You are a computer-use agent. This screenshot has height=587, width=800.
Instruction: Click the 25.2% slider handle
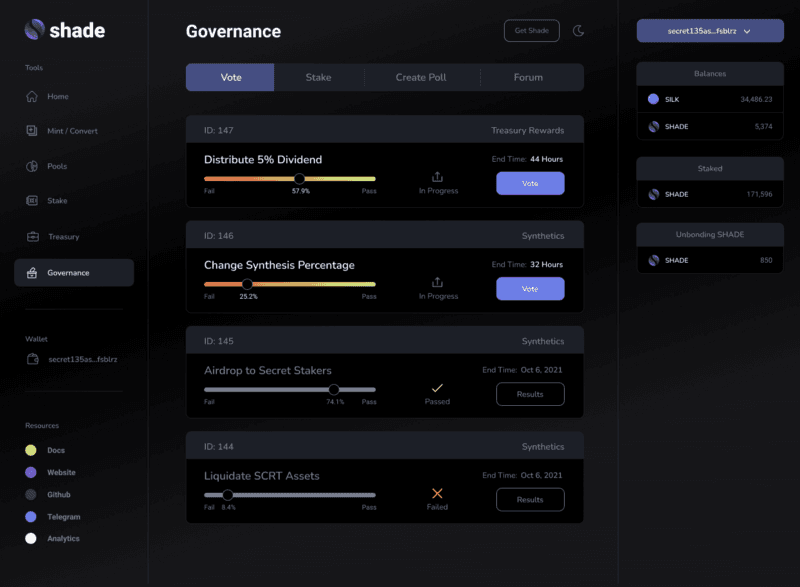coord(247,284)
